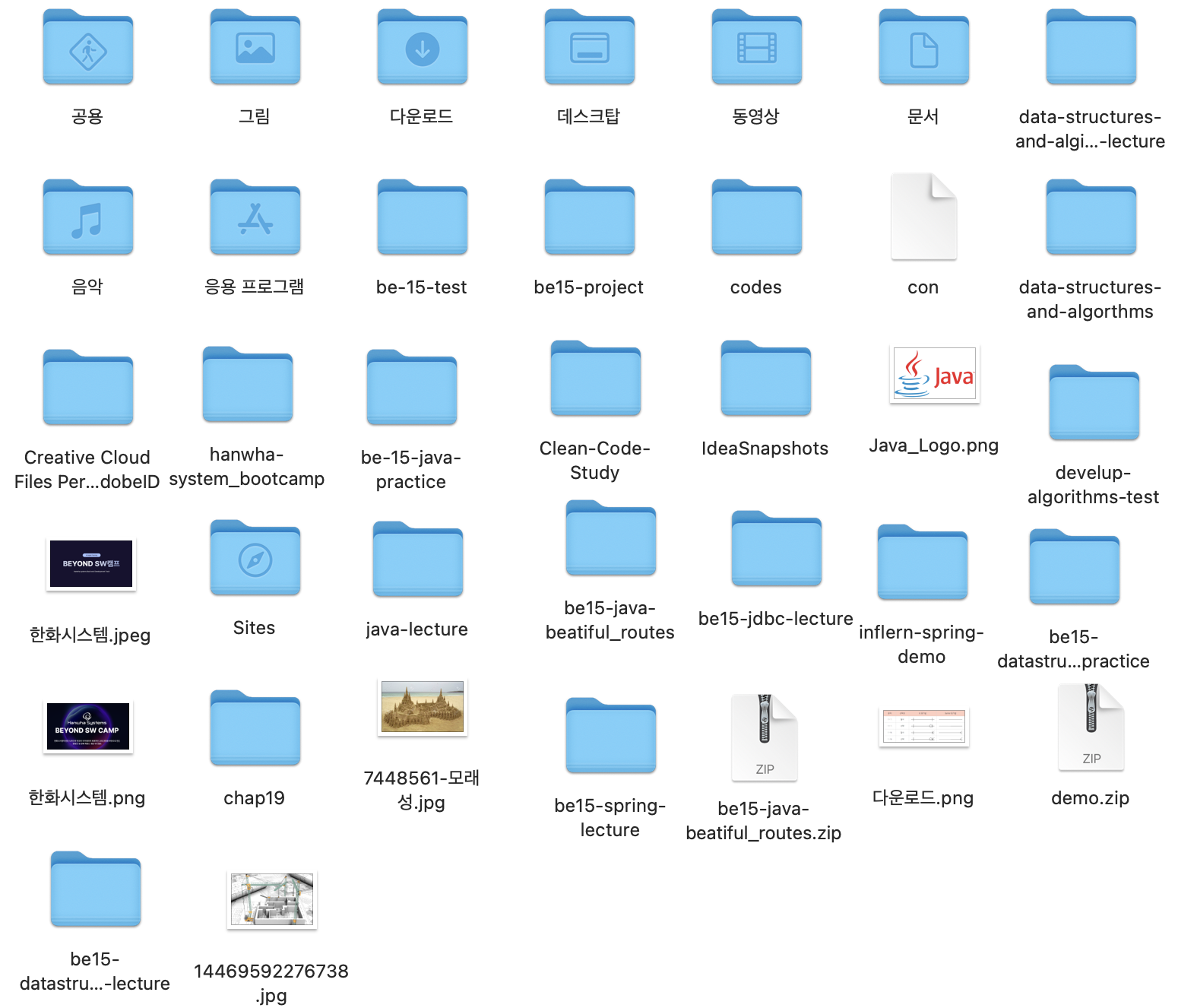
Task: Select the be15-java-beatiful_routes folder
Action: tap(611, 538)
